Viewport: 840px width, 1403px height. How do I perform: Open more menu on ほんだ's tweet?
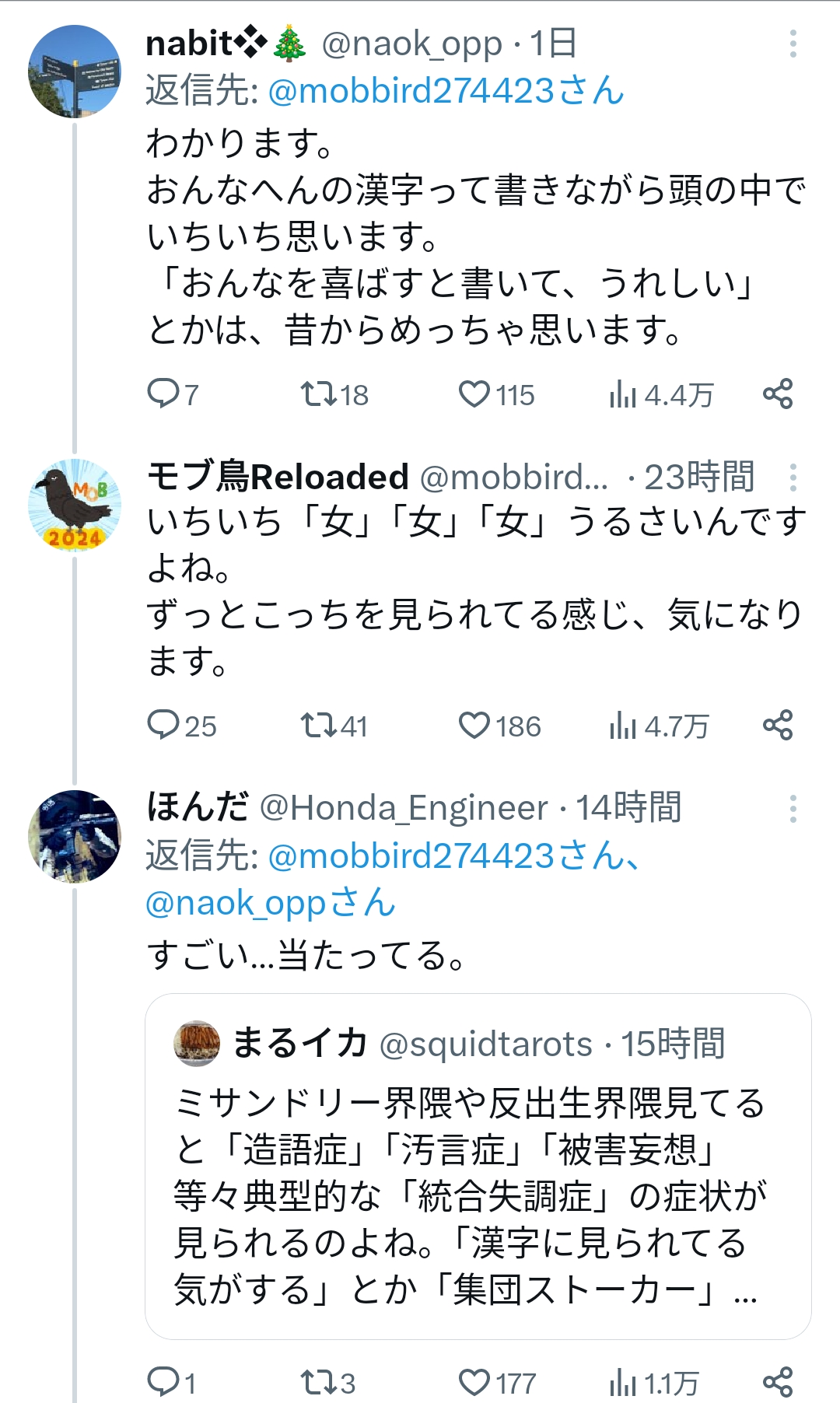point(793,808)
